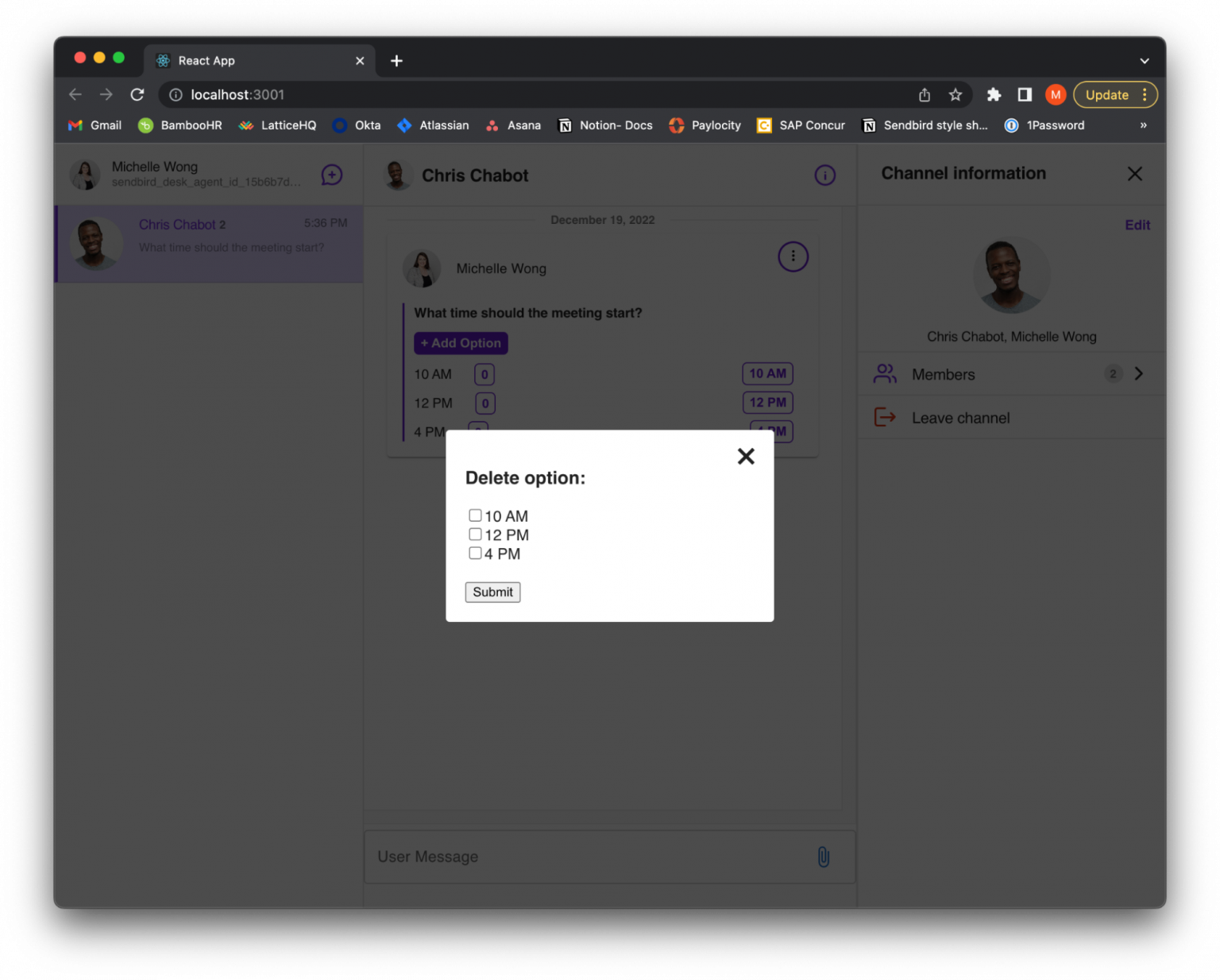This screenshot has height=980, width=1220.
Task: Show 10 AM vote count
Action: click(485, 374)
